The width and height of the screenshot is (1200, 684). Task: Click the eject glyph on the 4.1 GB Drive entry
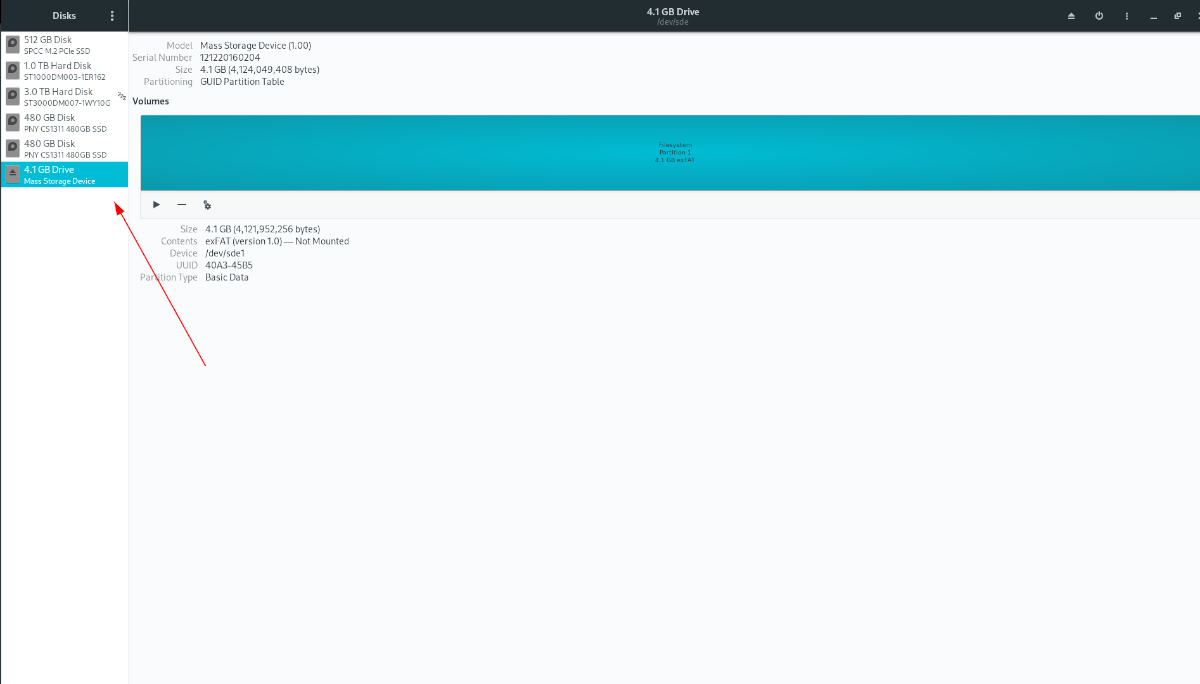pyautogui.click(x=11, y=173)
